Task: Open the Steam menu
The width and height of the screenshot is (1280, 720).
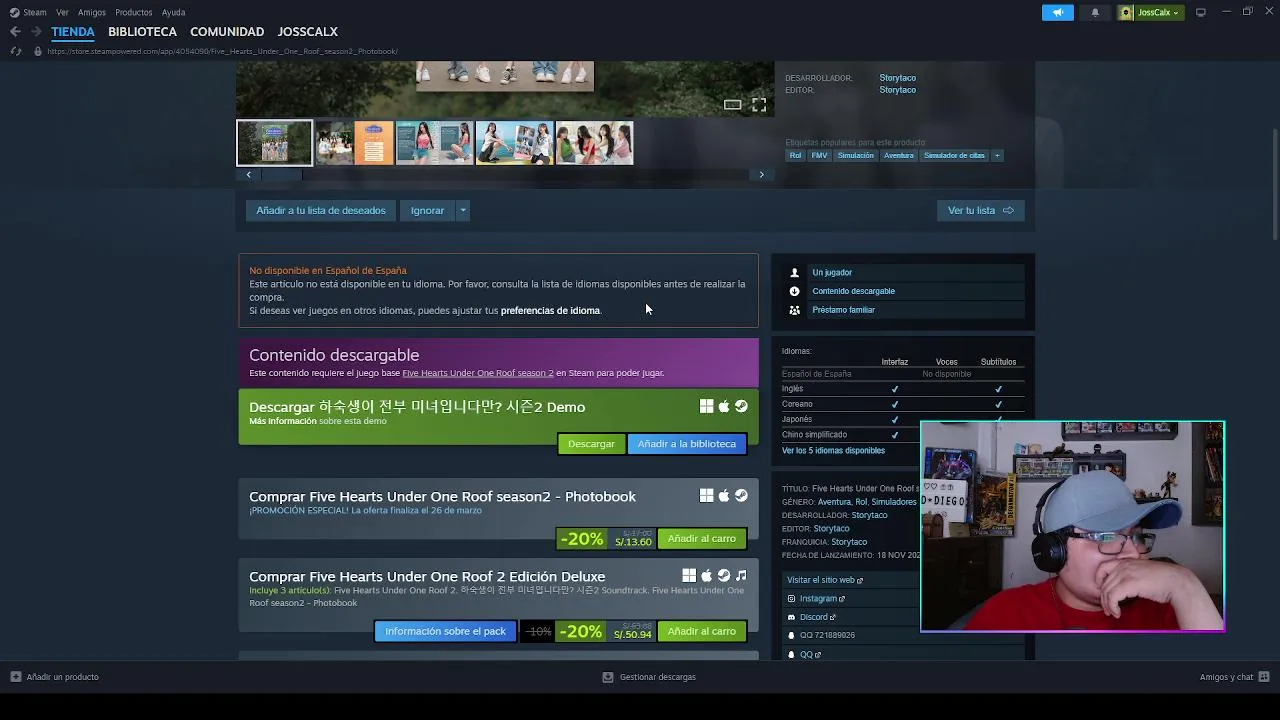Action: 29,12
